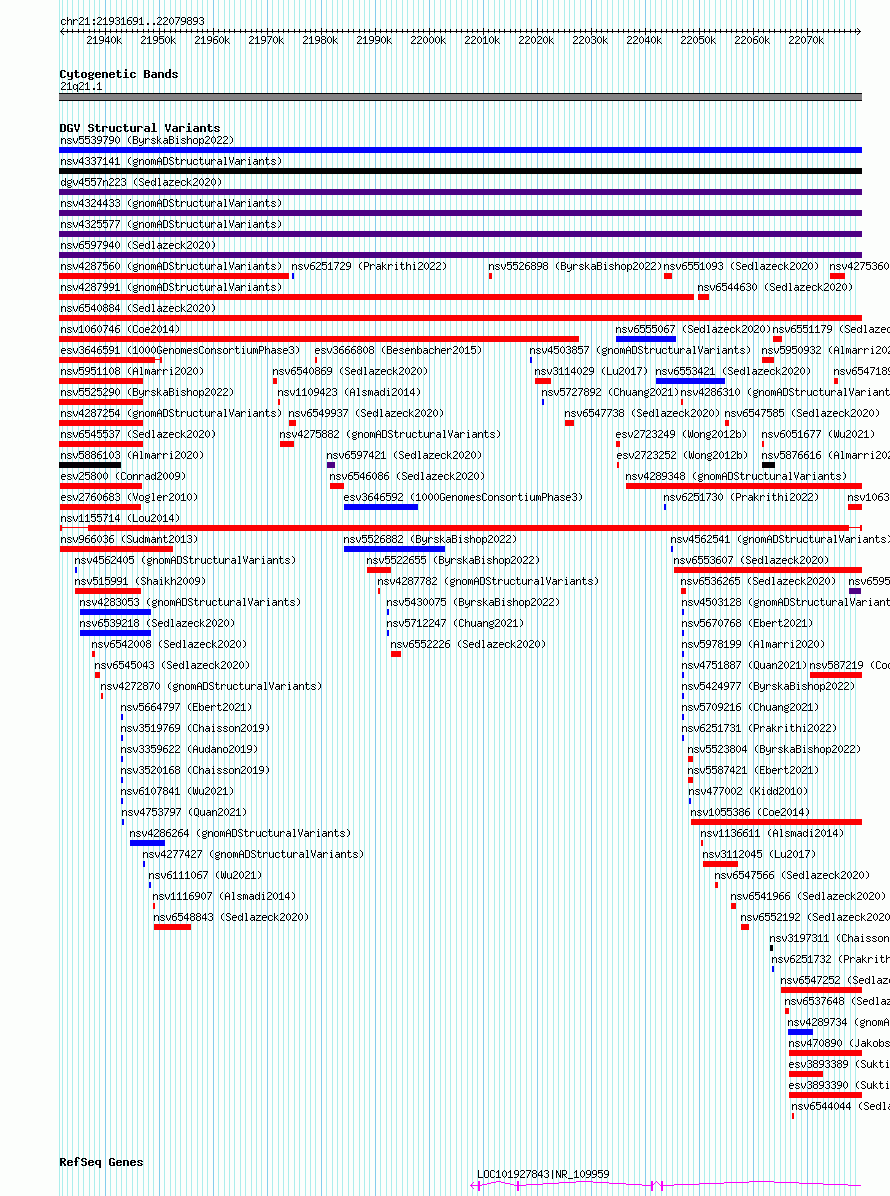Screen dimensions: 890x1196
Task: Click nsv3114029 (Lu2017) label
Action: 591,371
